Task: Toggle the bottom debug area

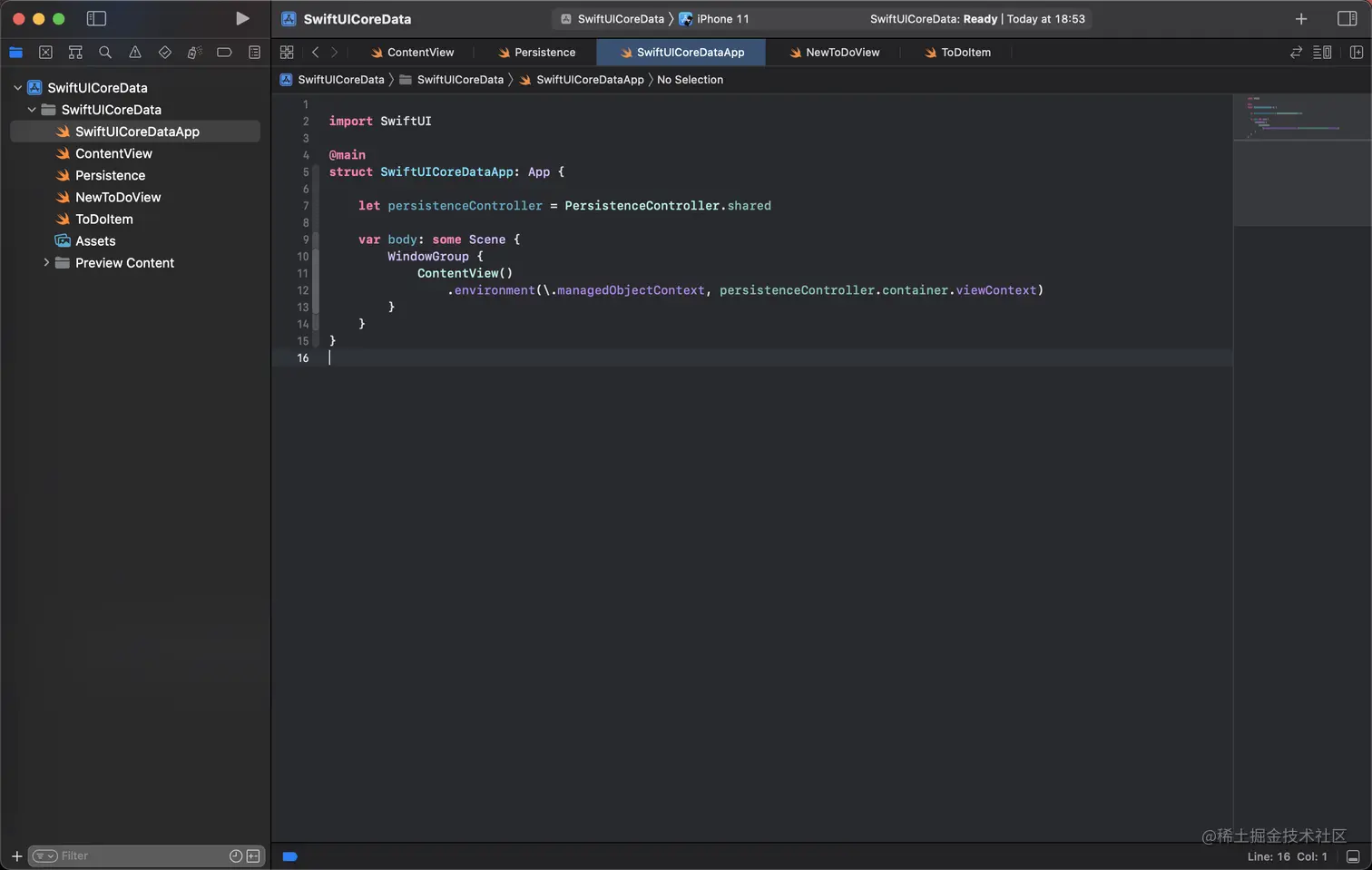Action: tap(1352, 856)
